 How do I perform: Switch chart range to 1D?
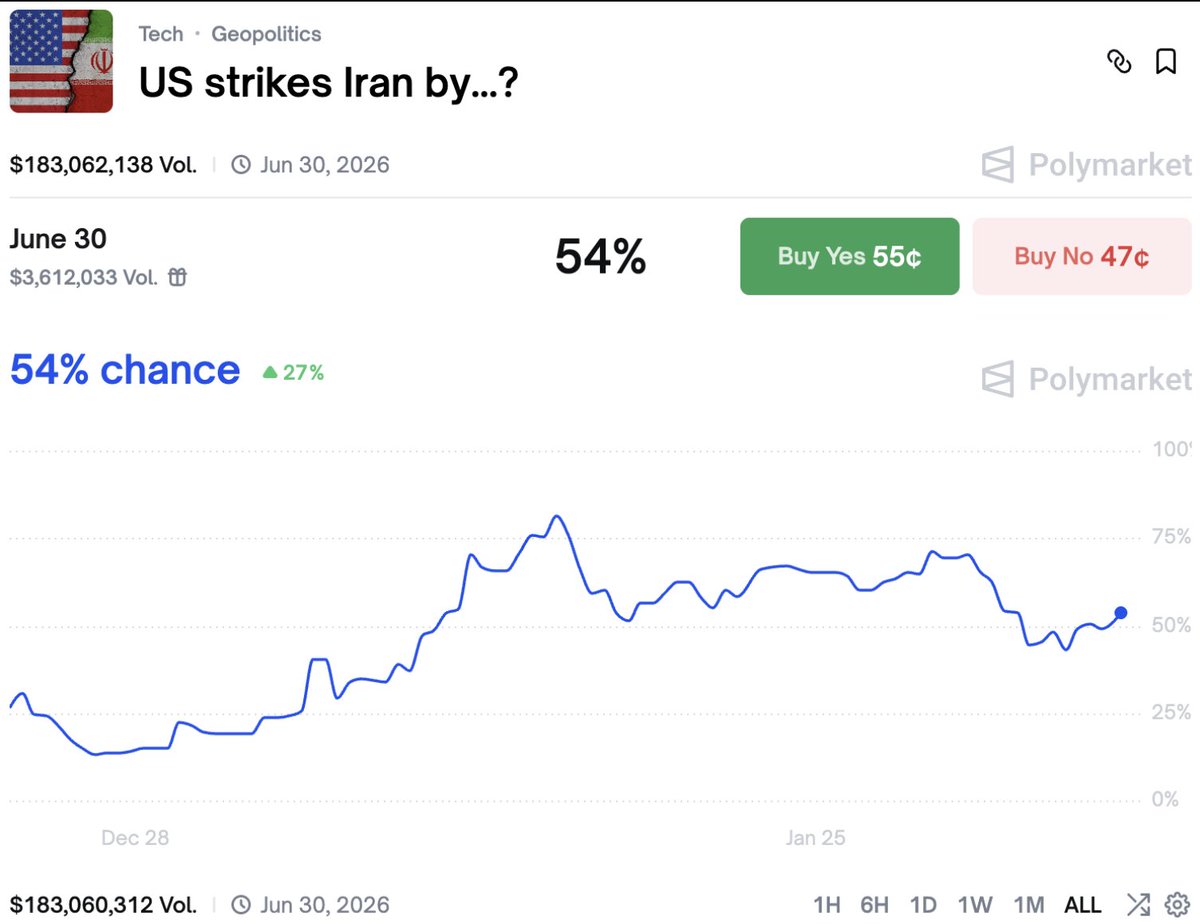(923, 905)
